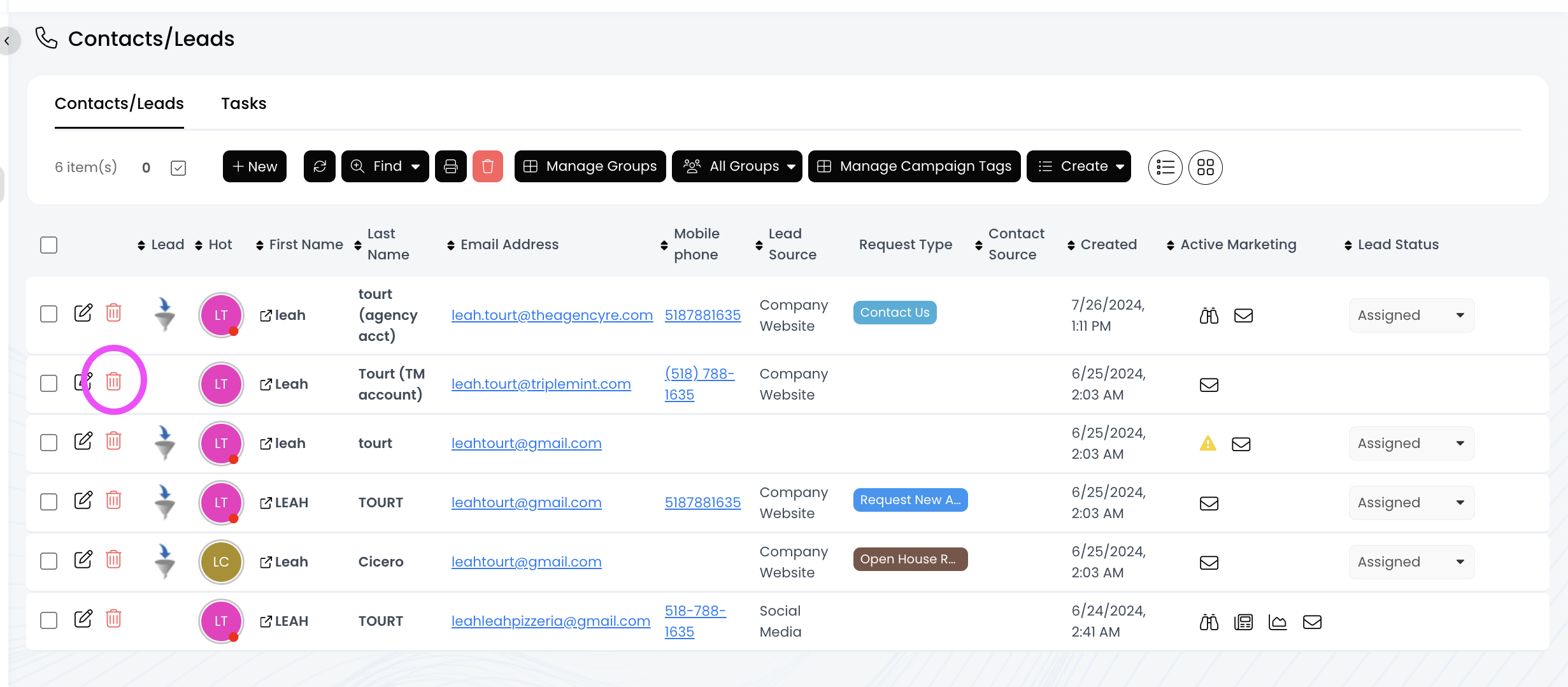Open the leah.tourt@triplemint.com email link
Image resolution: width=1568 pixels, height=687 pixels.
[541, 384]
